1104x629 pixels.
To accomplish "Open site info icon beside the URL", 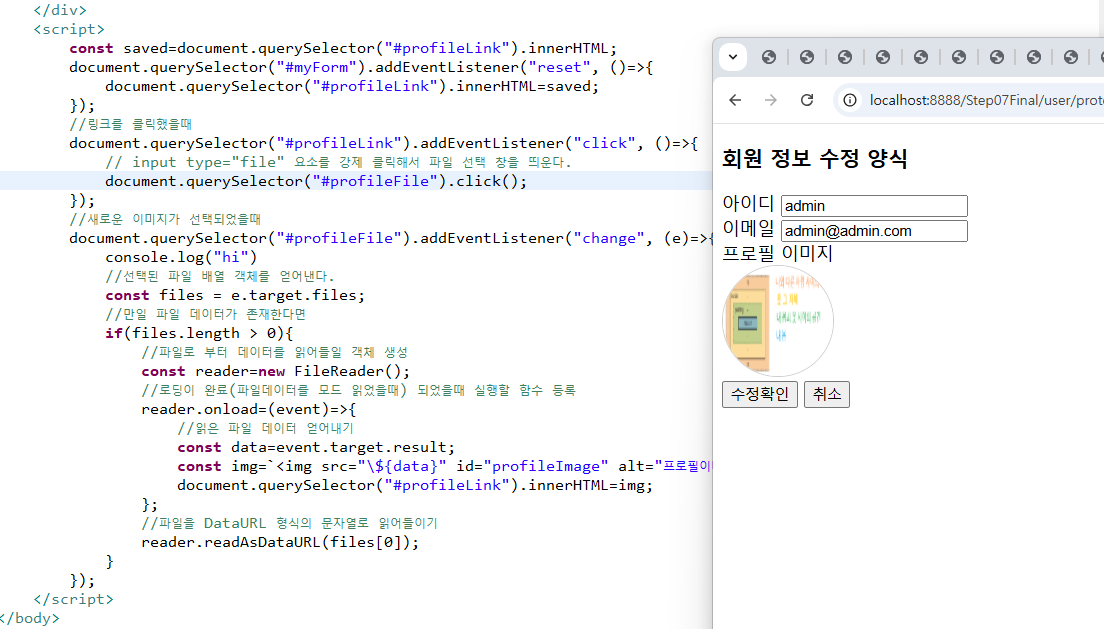I will [850, 100].
